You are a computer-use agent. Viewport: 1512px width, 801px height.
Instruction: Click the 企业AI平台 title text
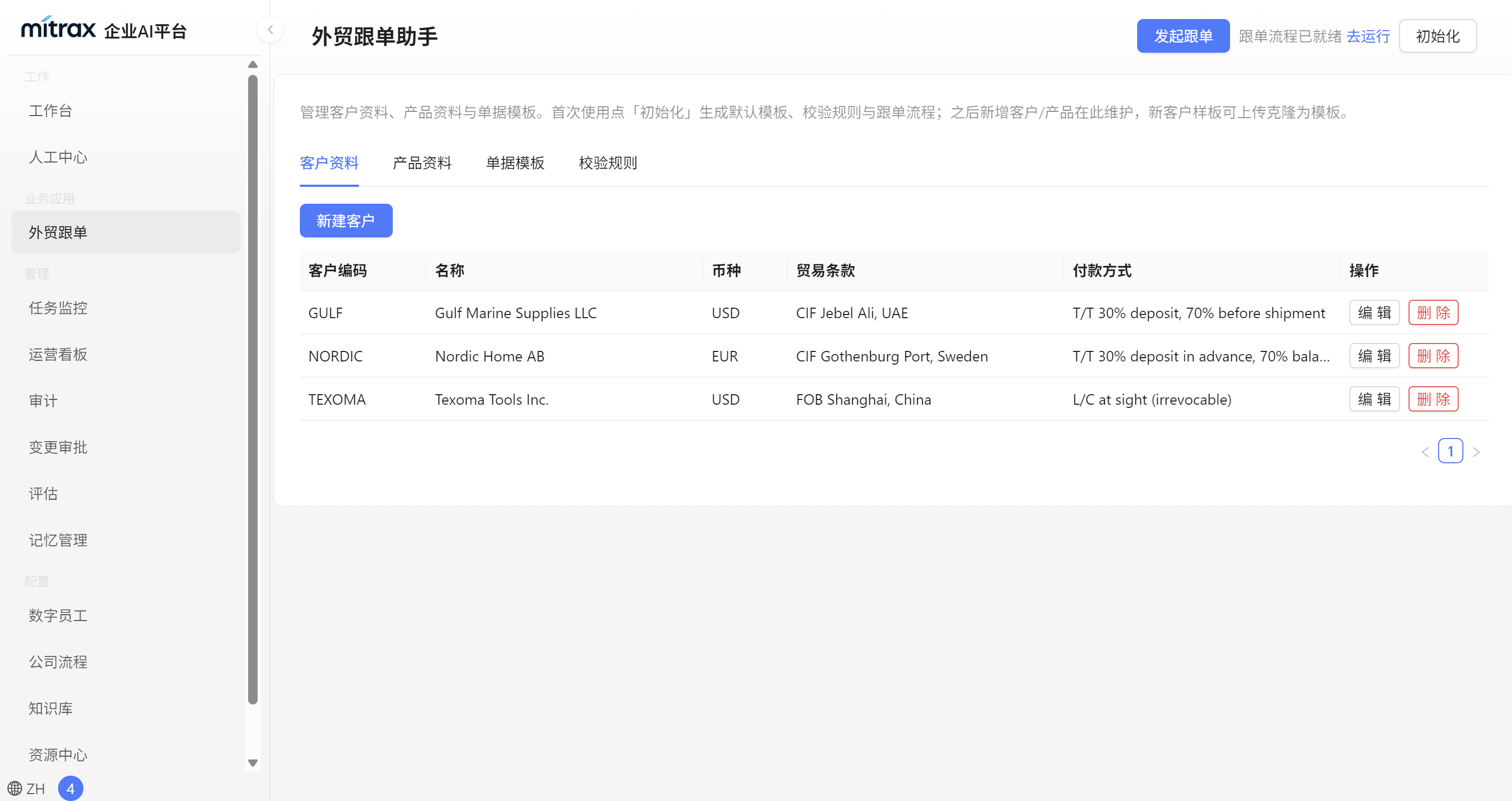(145, 31)
